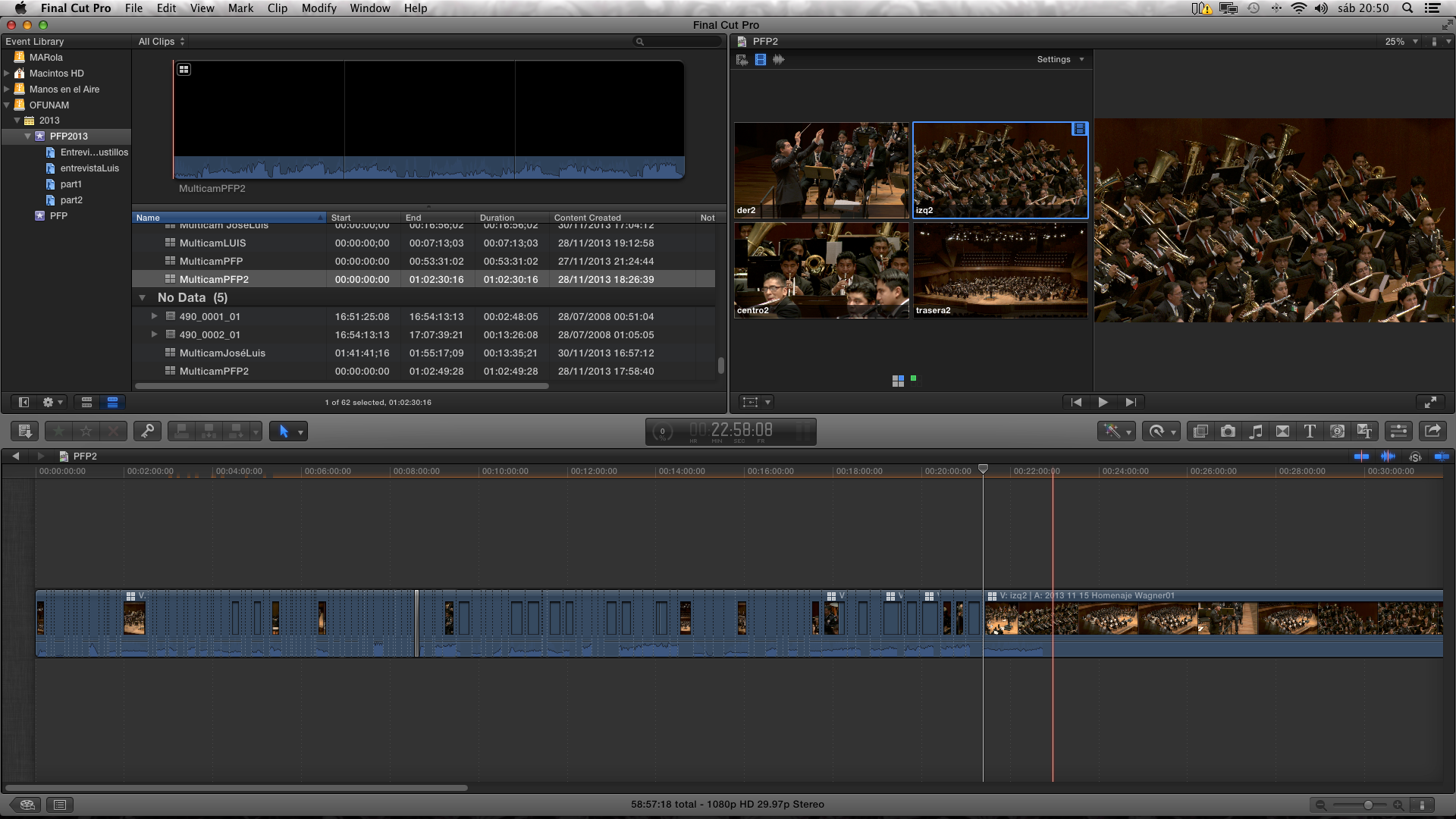Expand the 490_0002_01 clip row
Viewport: 1456px width, 819px height.
tap(154, 334)
